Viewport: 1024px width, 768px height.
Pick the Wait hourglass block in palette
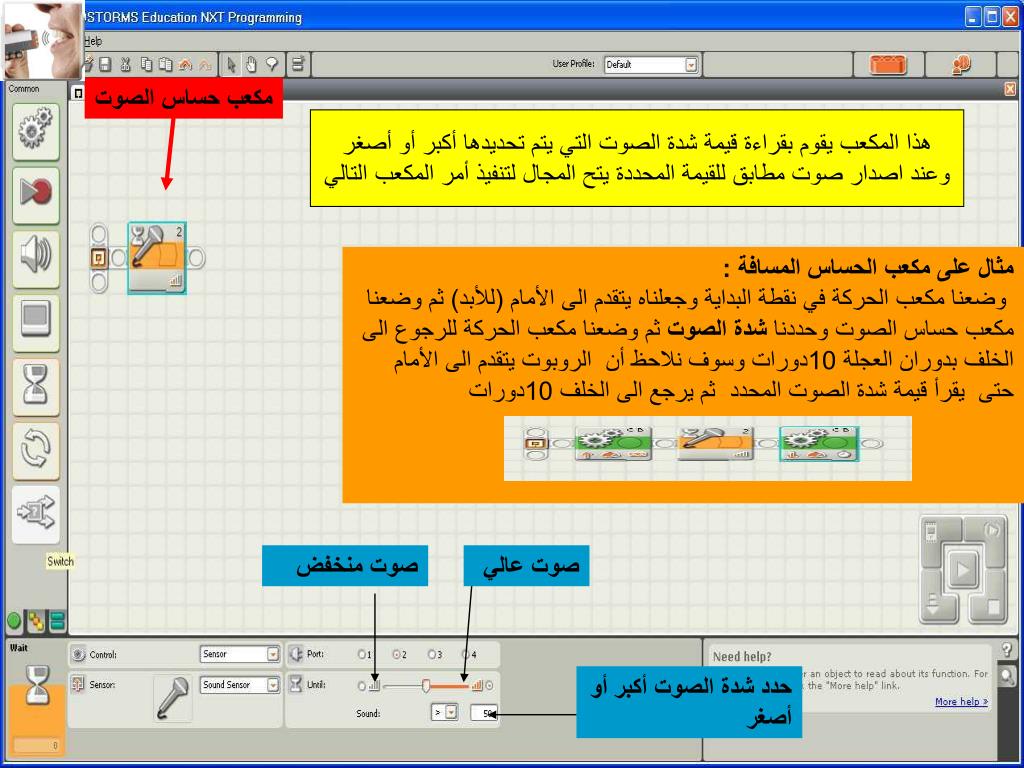click(x=35, y=386)
